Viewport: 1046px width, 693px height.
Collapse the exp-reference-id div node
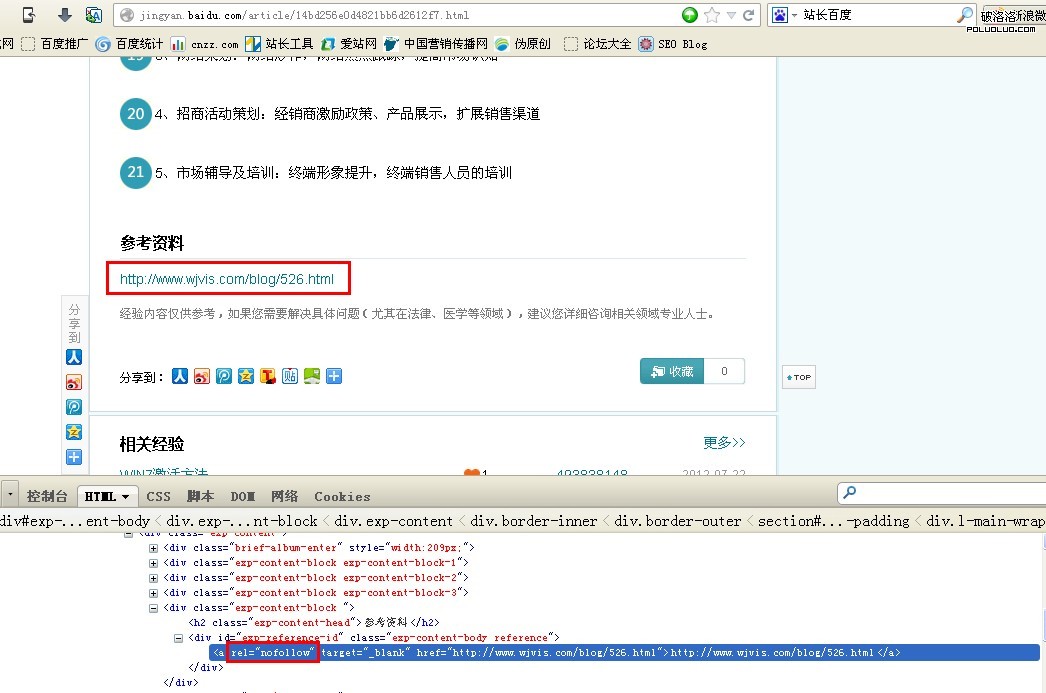click(179, 638)
